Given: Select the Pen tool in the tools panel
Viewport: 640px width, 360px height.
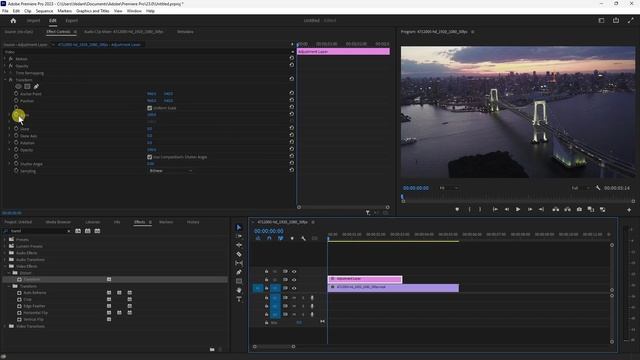Looking at the screenshot, I should click(239, 272).
